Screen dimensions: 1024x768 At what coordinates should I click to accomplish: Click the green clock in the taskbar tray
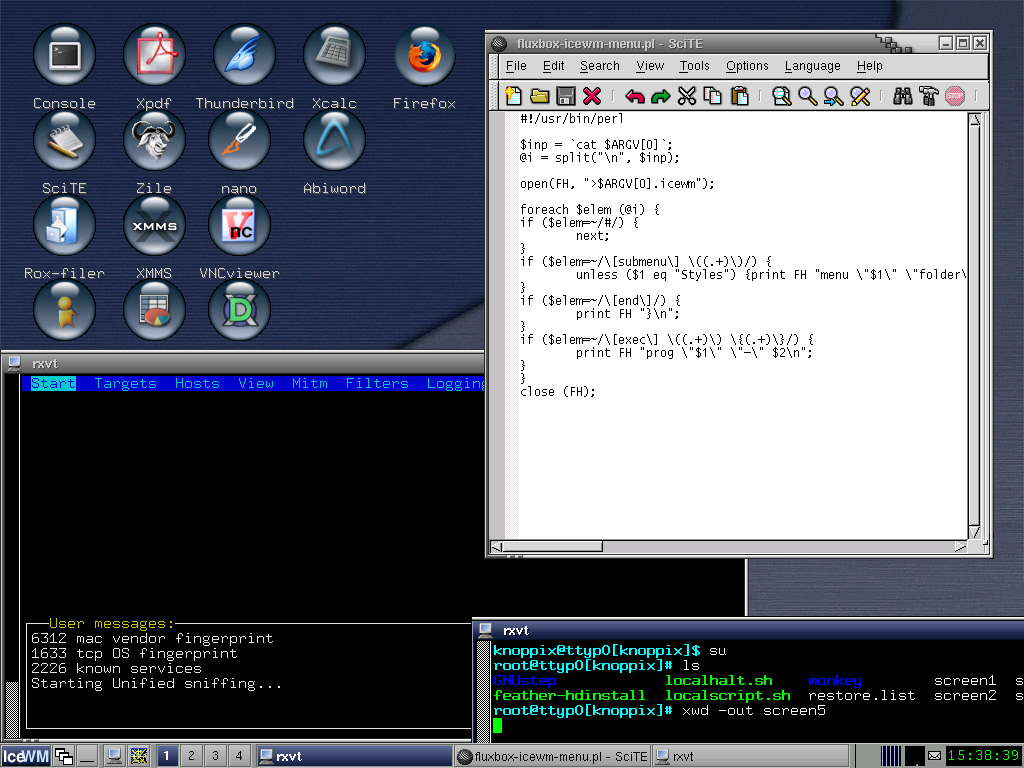point(984,756)
